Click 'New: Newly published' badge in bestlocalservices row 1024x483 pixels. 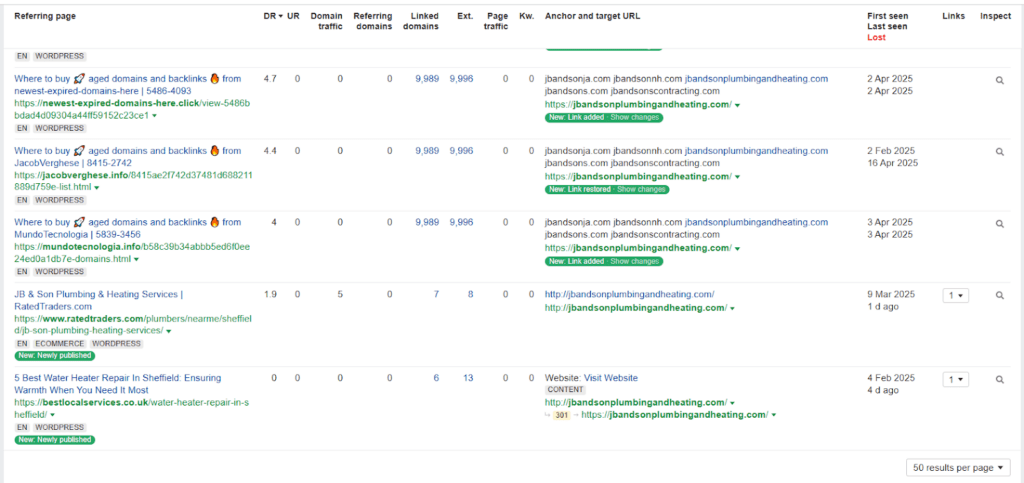[x=55, y=439]
